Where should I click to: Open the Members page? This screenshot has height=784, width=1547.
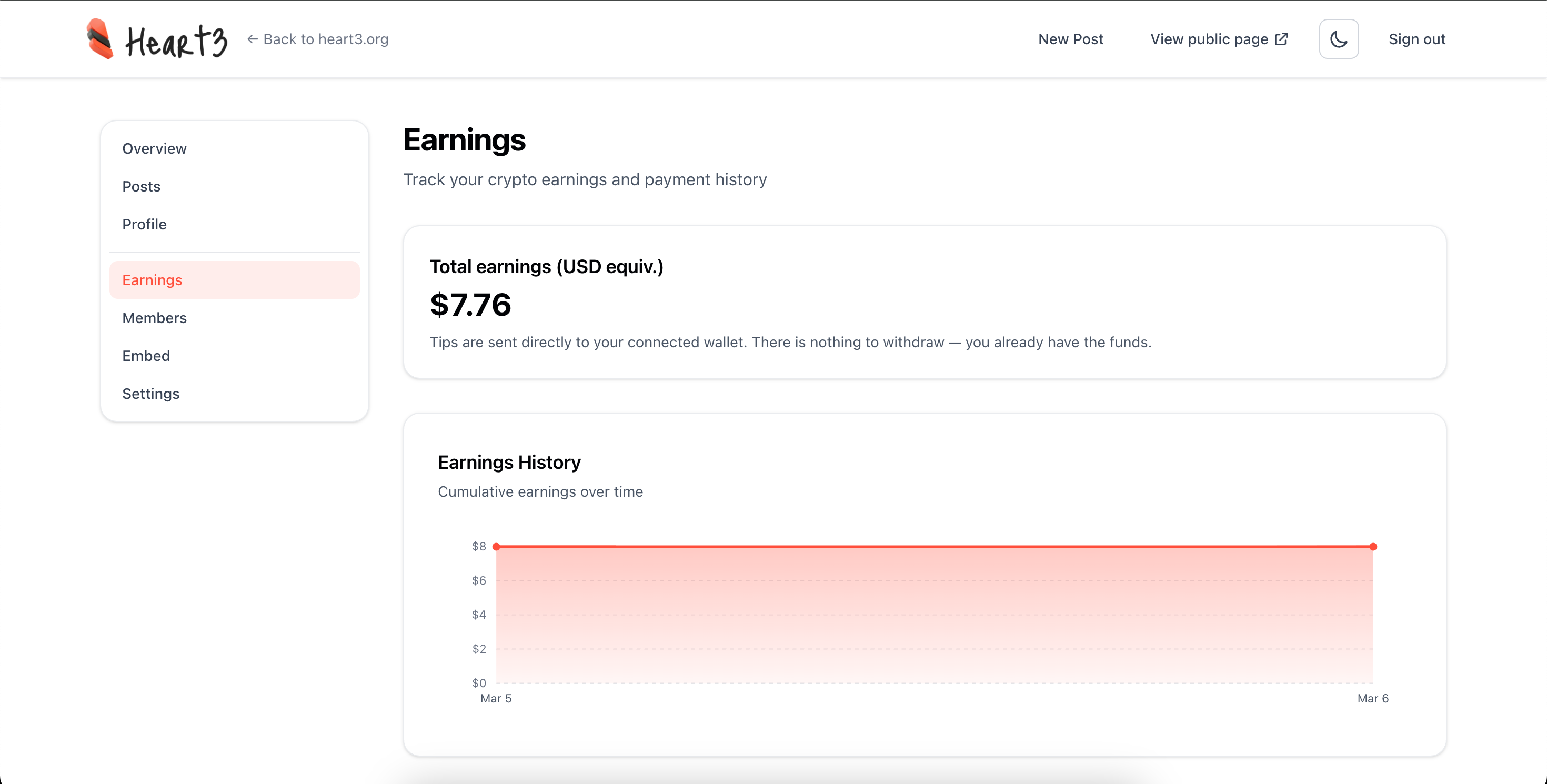coord(154,318)
